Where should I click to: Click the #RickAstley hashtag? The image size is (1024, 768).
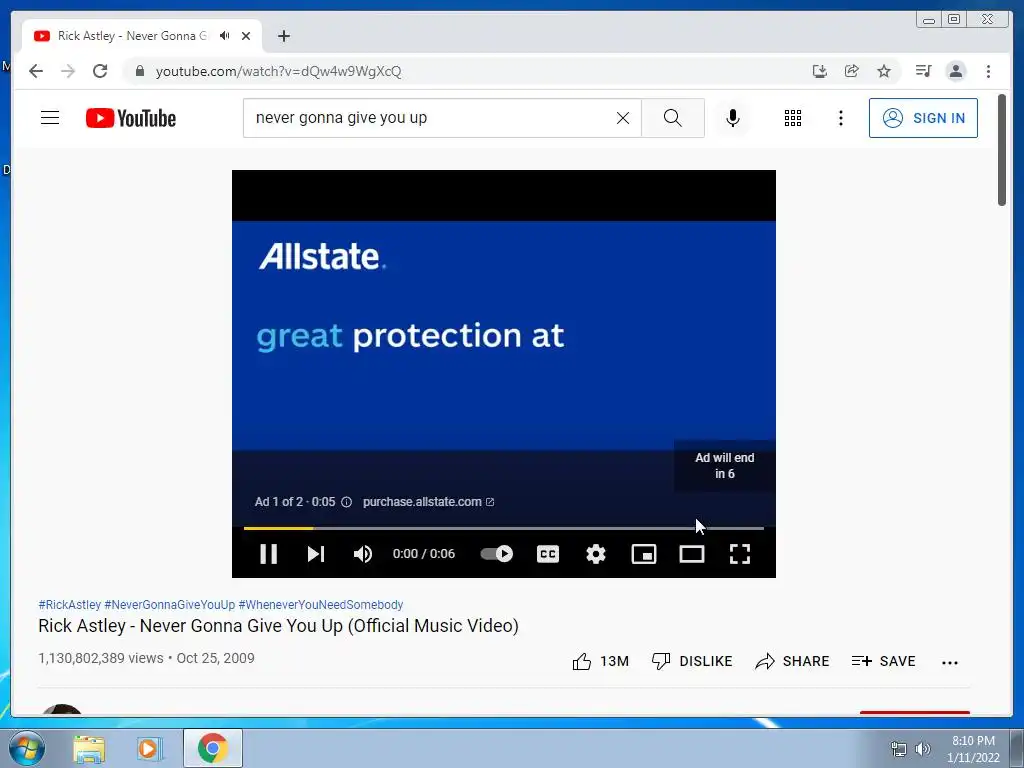tap(69, 605)
